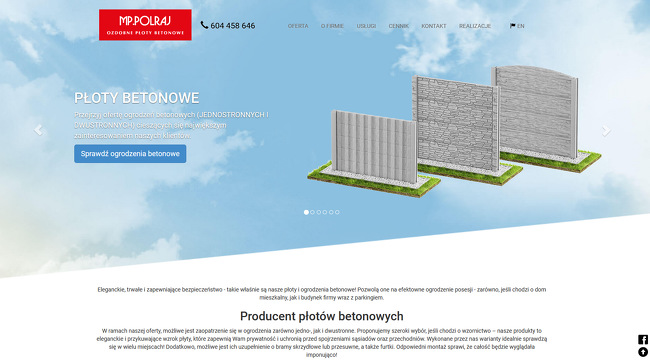650x364 pixels.
Task: Click Sprawdź ogrodzenia betonowe button
Action: [x=130, y=154]
